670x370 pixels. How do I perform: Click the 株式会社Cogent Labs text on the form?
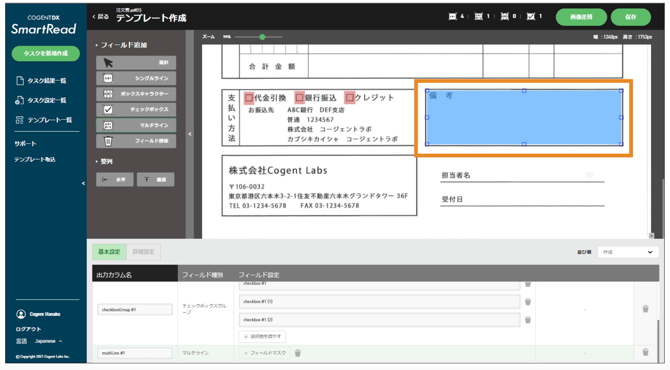[278, 170]
